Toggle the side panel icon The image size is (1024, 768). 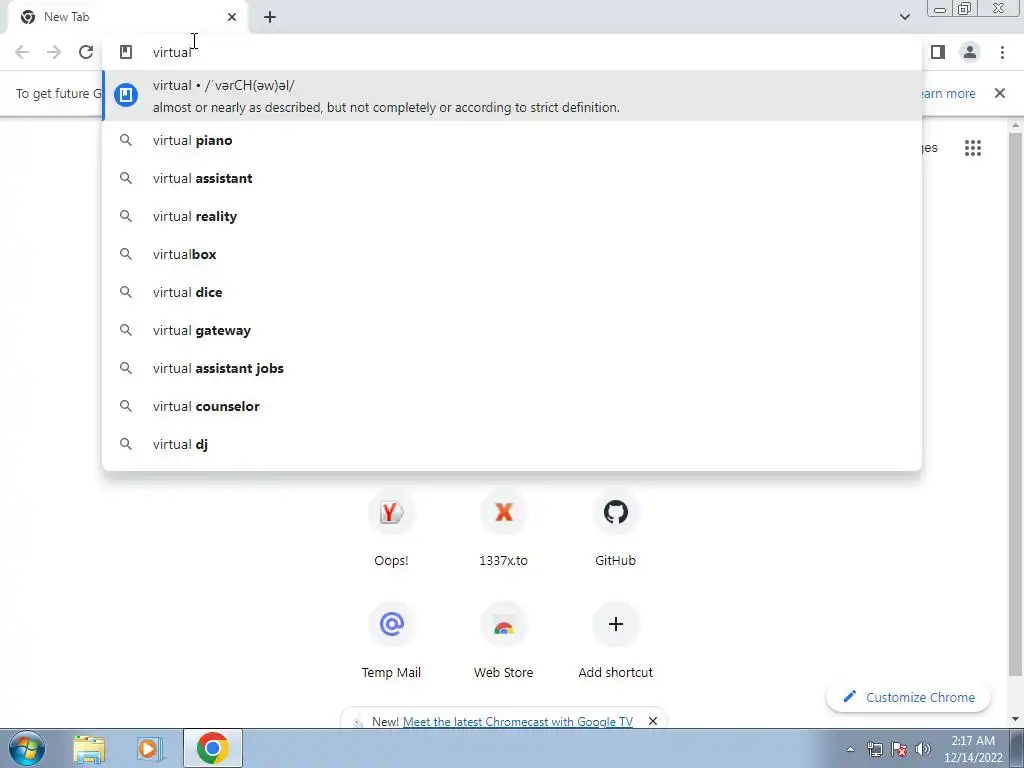938,52
